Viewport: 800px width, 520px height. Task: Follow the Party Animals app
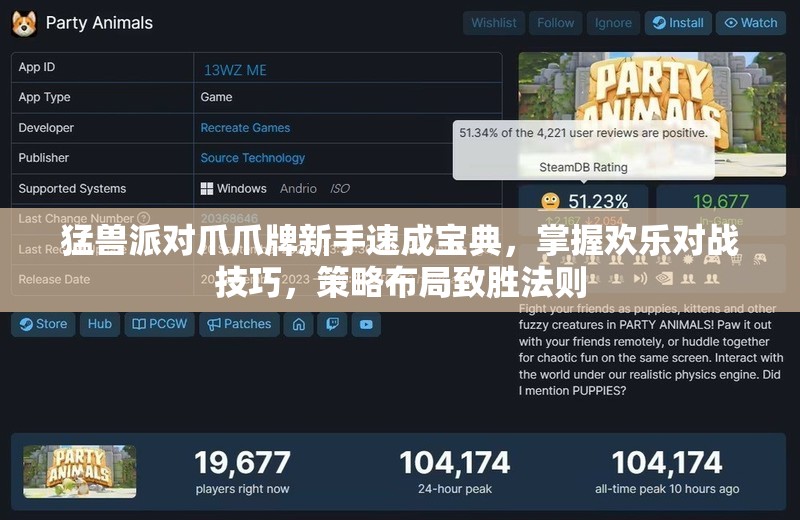pos(555,23)
